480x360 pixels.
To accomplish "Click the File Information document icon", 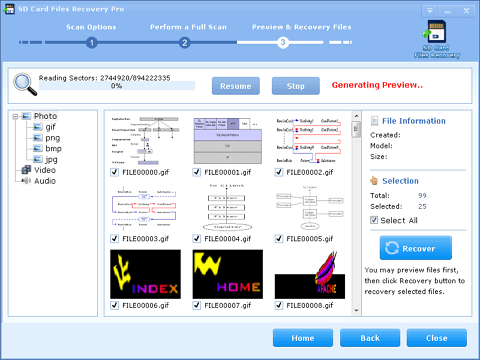I will [x=374, y=121].
